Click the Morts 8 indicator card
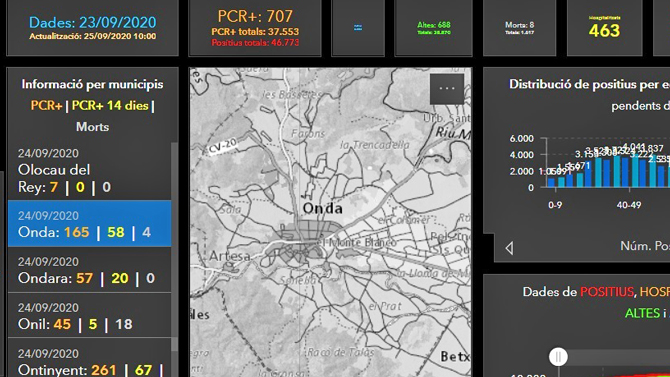Screen dimensions: 670x377 tap(519, 28)
